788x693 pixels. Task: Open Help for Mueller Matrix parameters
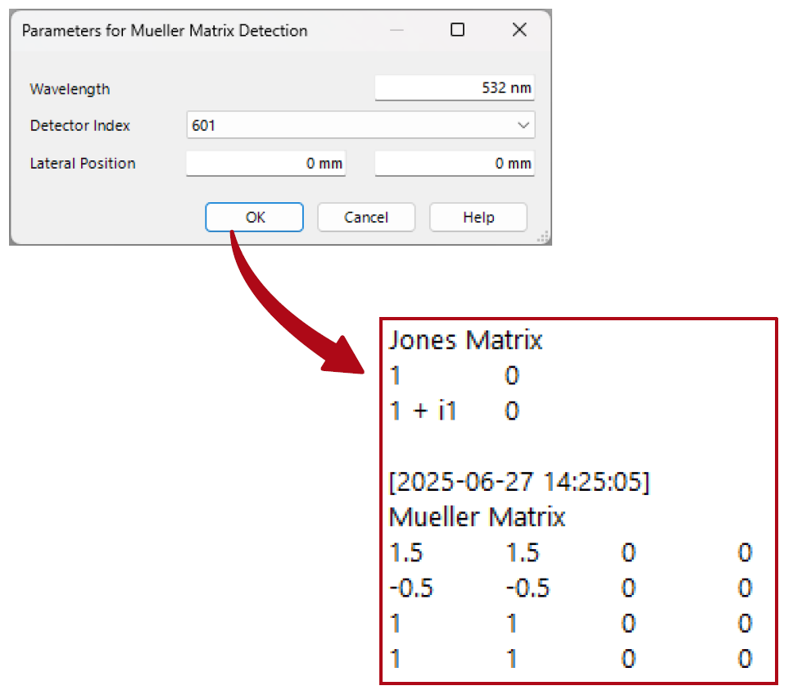pyautogui.click(x=478, y=217)
